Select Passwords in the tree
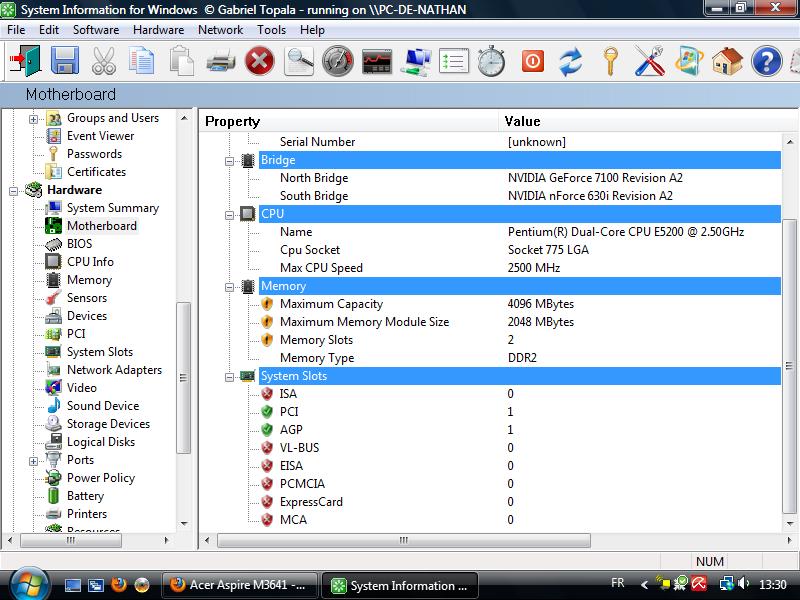The image size is (800, 600). pos(94,154)
